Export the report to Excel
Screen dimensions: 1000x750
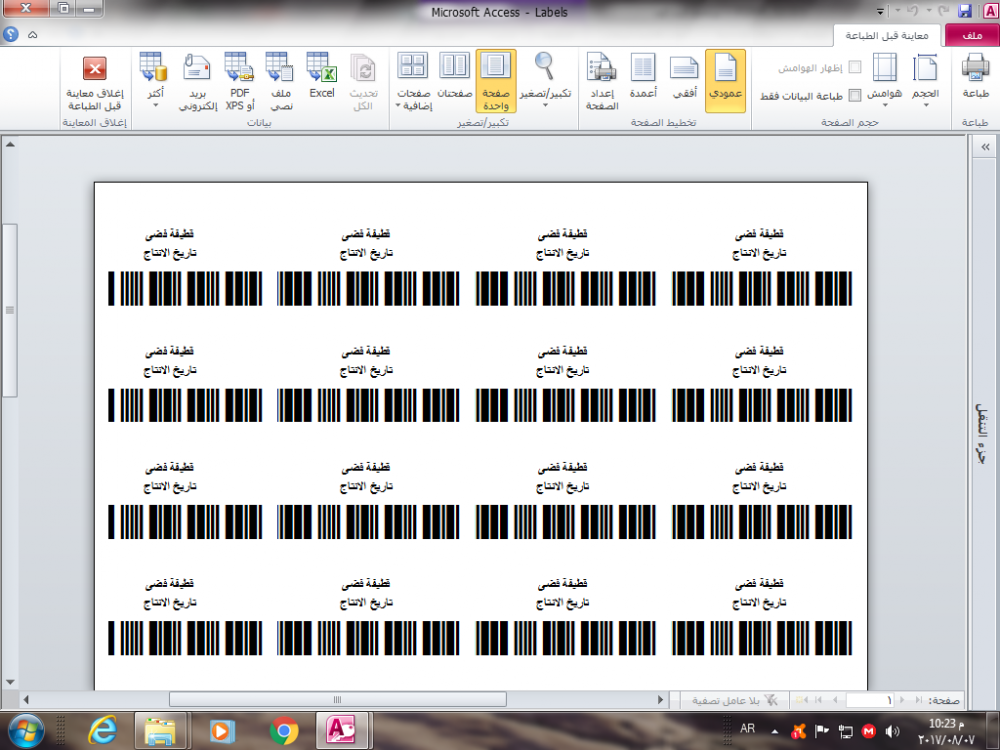(x=321, y=77)
